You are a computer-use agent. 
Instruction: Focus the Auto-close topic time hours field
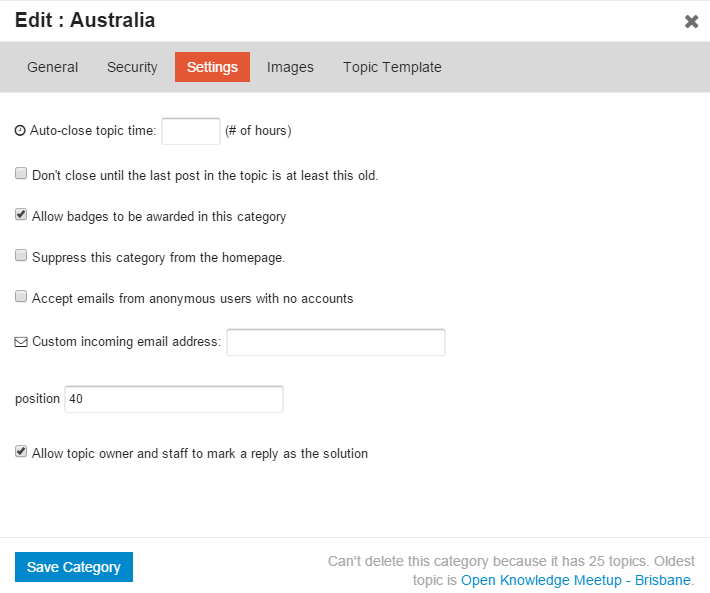(x=190, y=131)
